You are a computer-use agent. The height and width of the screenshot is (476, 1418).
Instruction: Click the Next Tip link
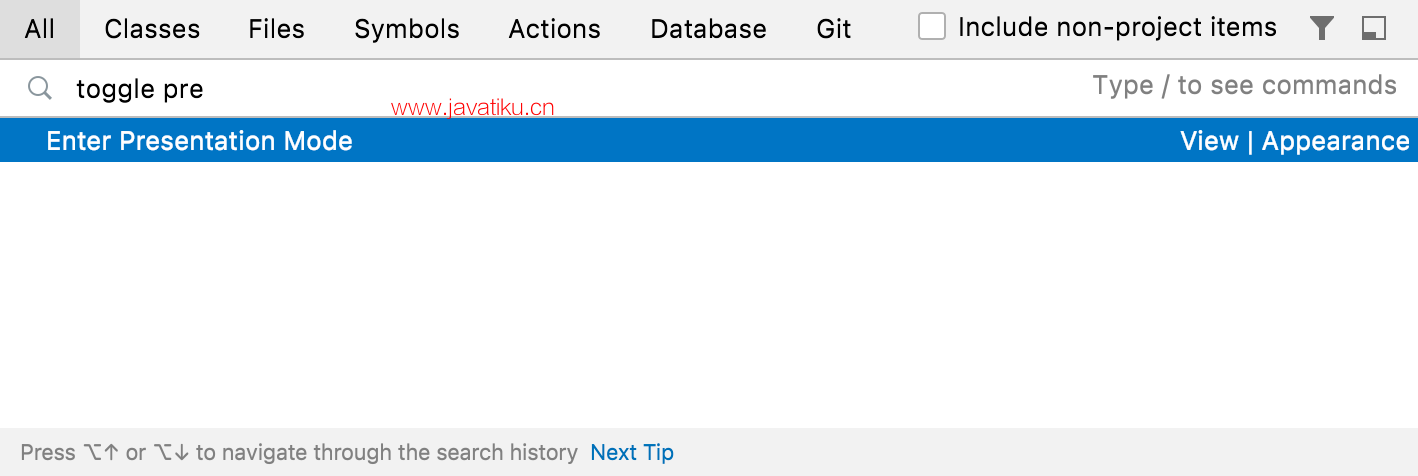(632, 453)
